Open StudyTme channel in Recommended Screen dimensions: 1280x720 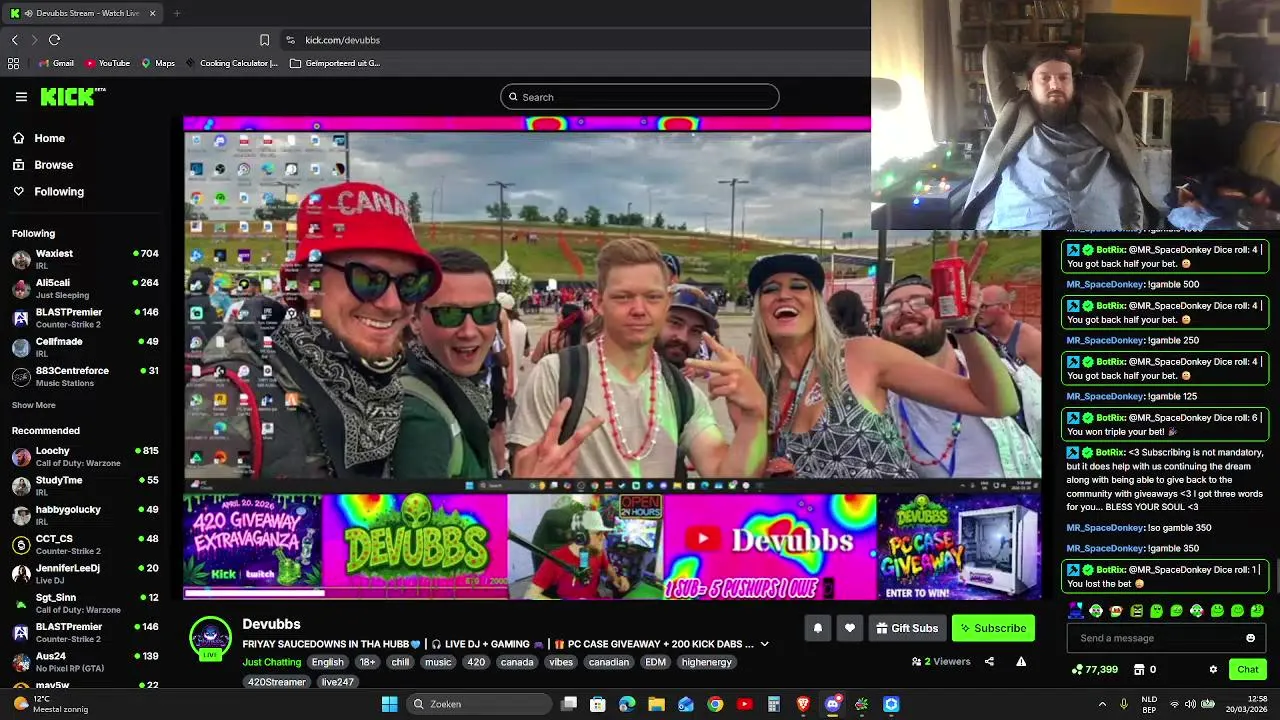tap(85, 486)
